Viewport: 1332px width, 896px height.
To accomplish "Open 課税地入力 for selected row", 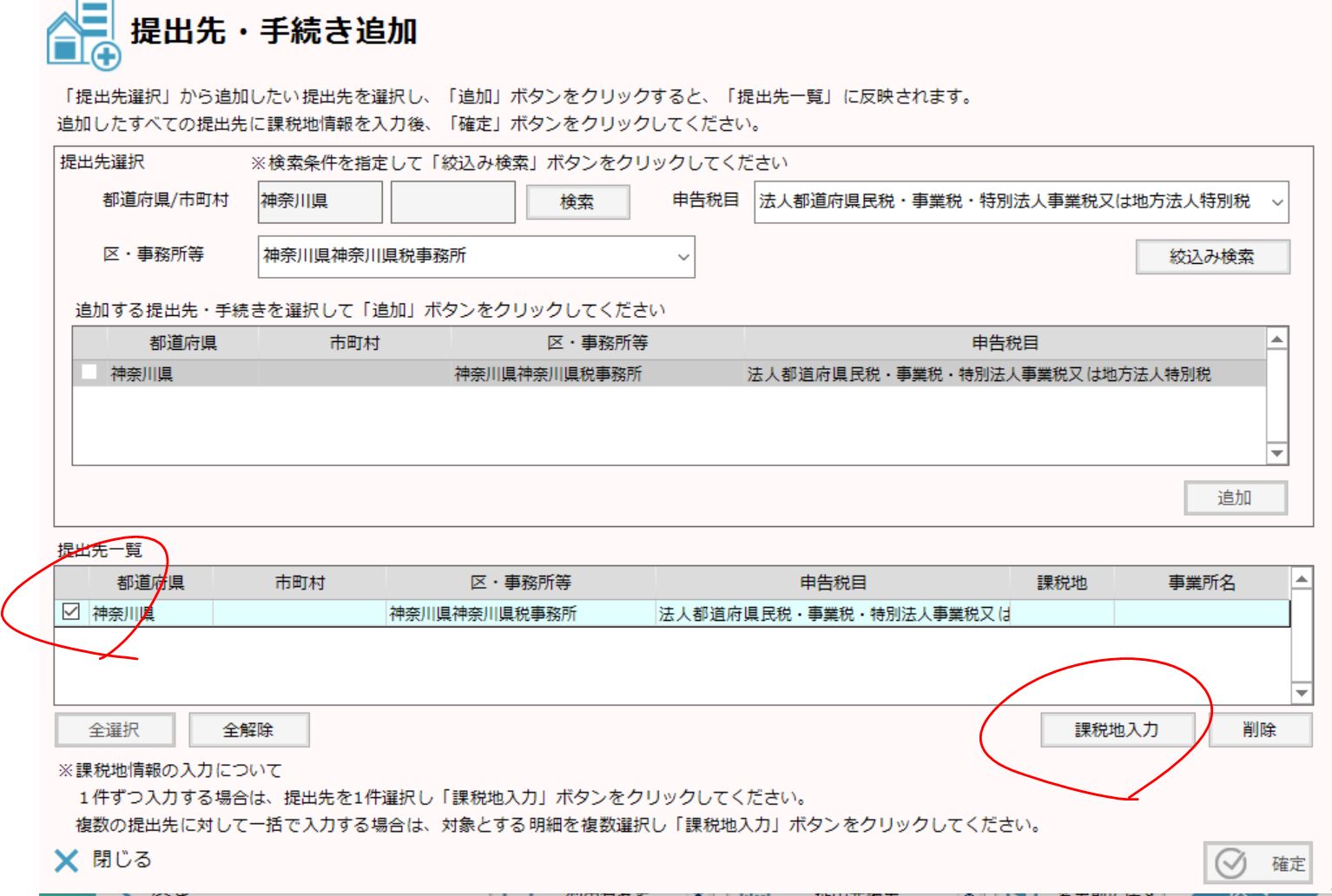I will [1117, 730].
